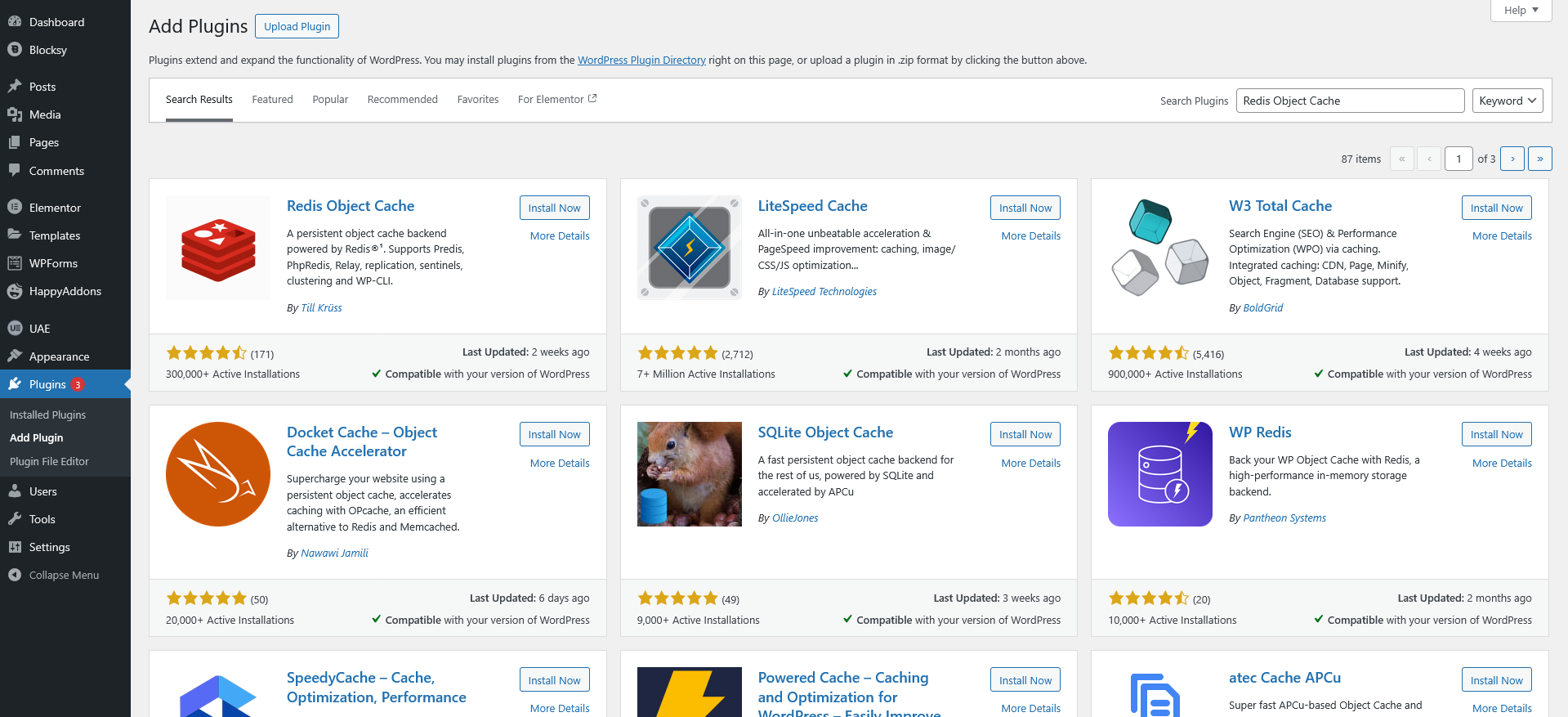Open the Keyword search type dropdown
This screenshot has width=1568, height=717.
(1507, 101)
